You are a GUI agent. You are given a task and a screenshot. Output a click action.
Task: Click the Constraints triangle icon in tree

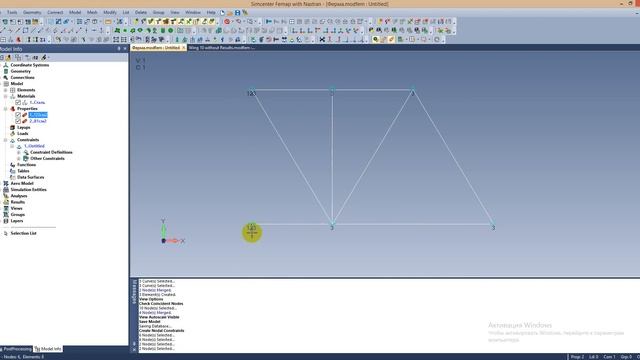[x=12, y=140]
